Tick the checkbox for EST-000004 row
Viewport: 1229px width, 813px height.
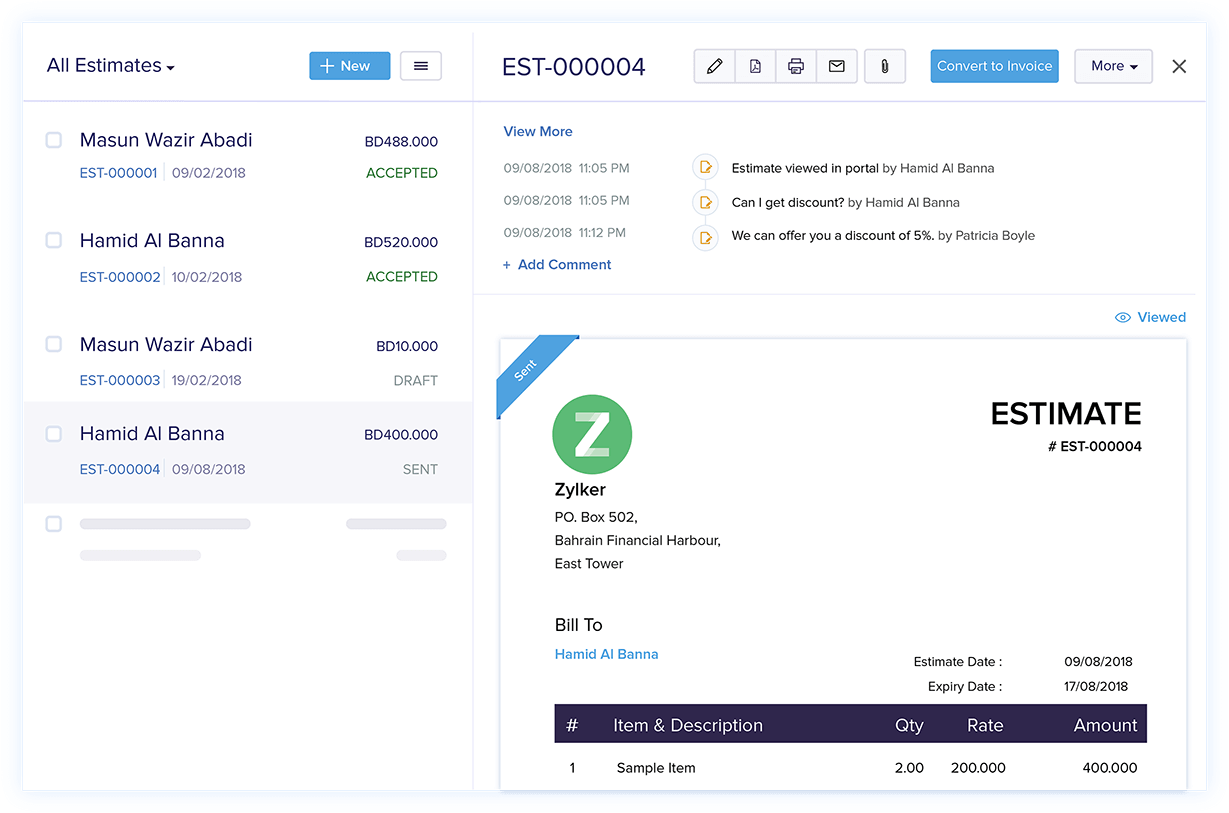click(54, 433)
